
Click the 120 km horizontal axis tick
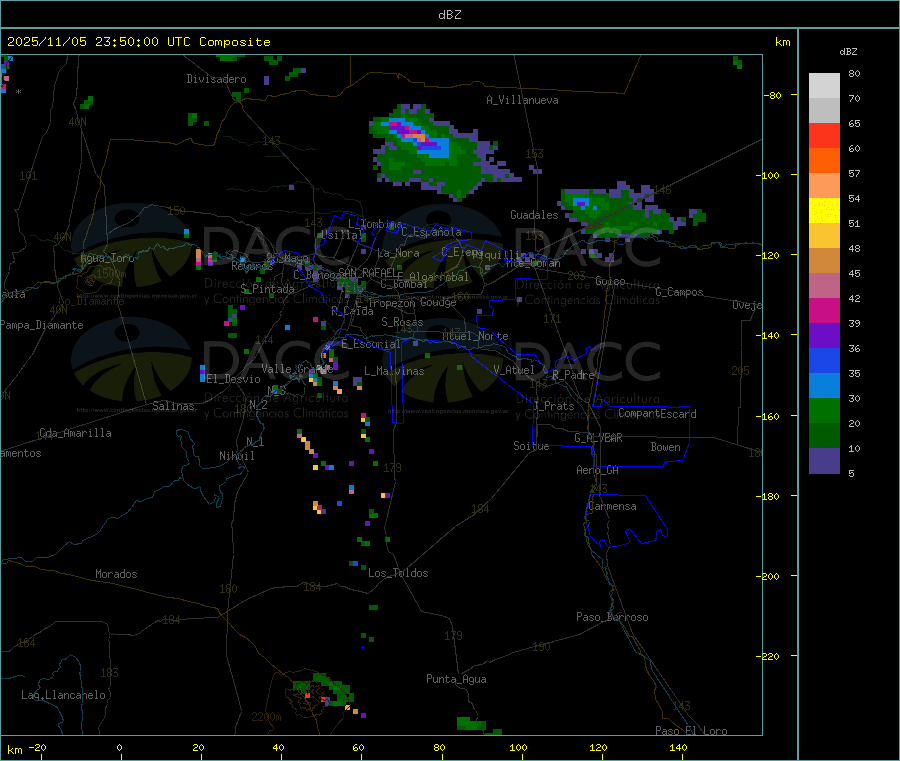click(598, 748)
